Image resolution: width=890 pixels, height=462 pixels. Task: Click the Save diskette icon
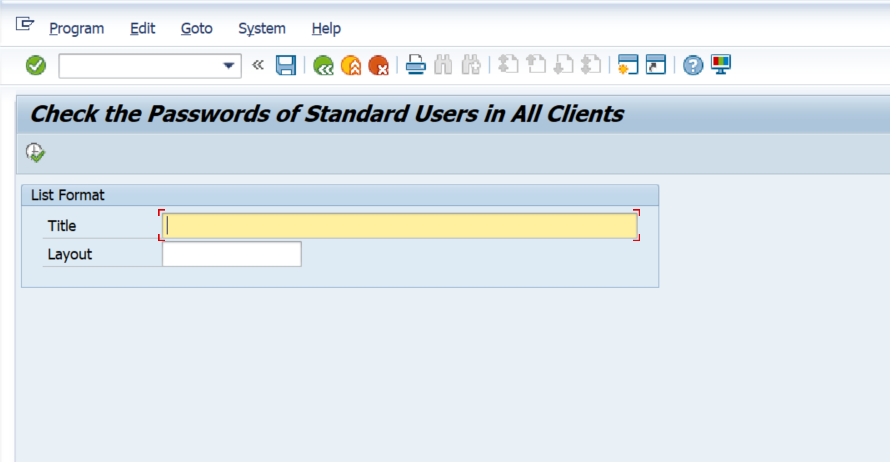286,66
